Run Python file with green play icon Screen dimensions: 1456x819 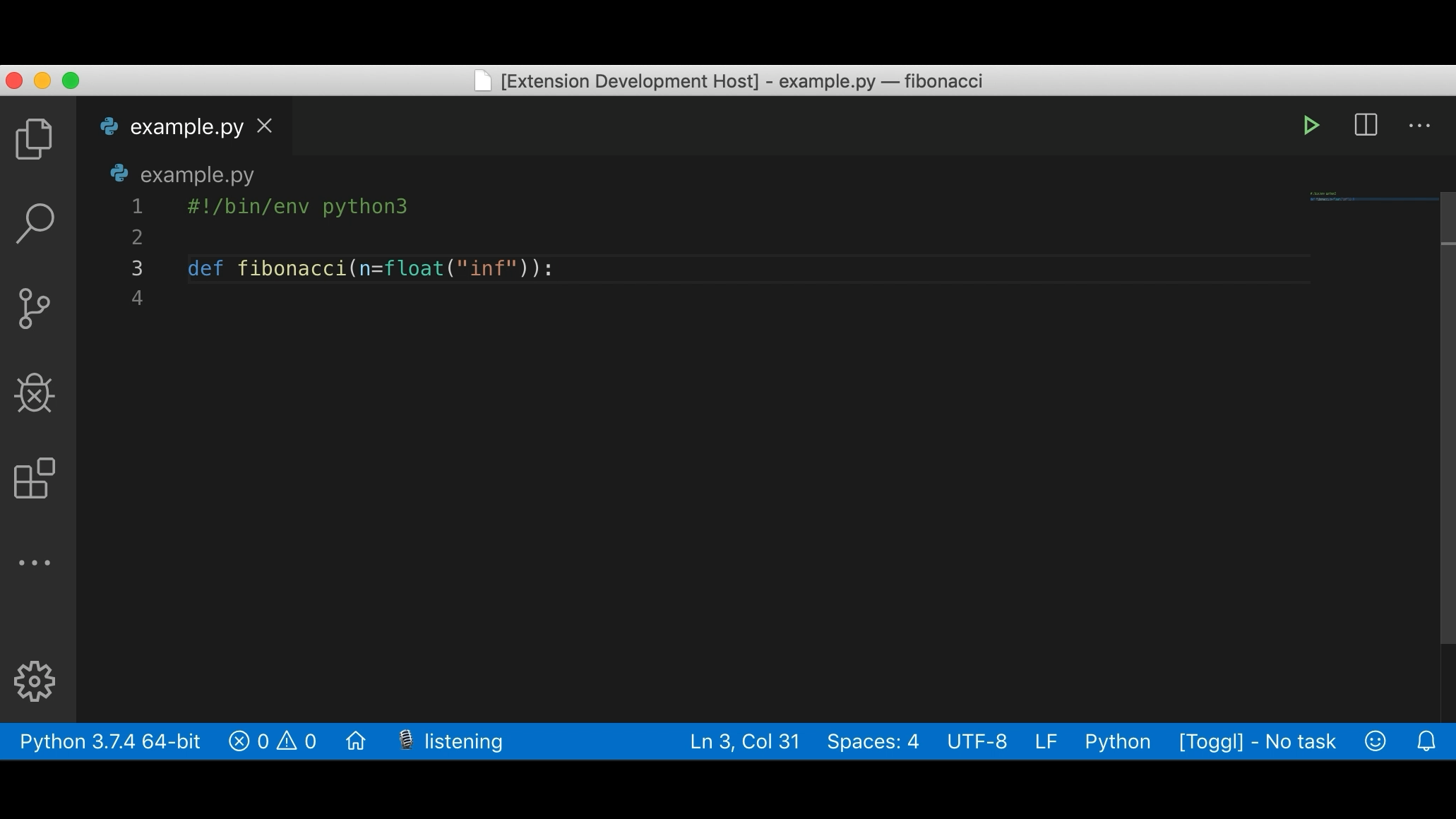pyautogui.click(x=1311, y=126)
